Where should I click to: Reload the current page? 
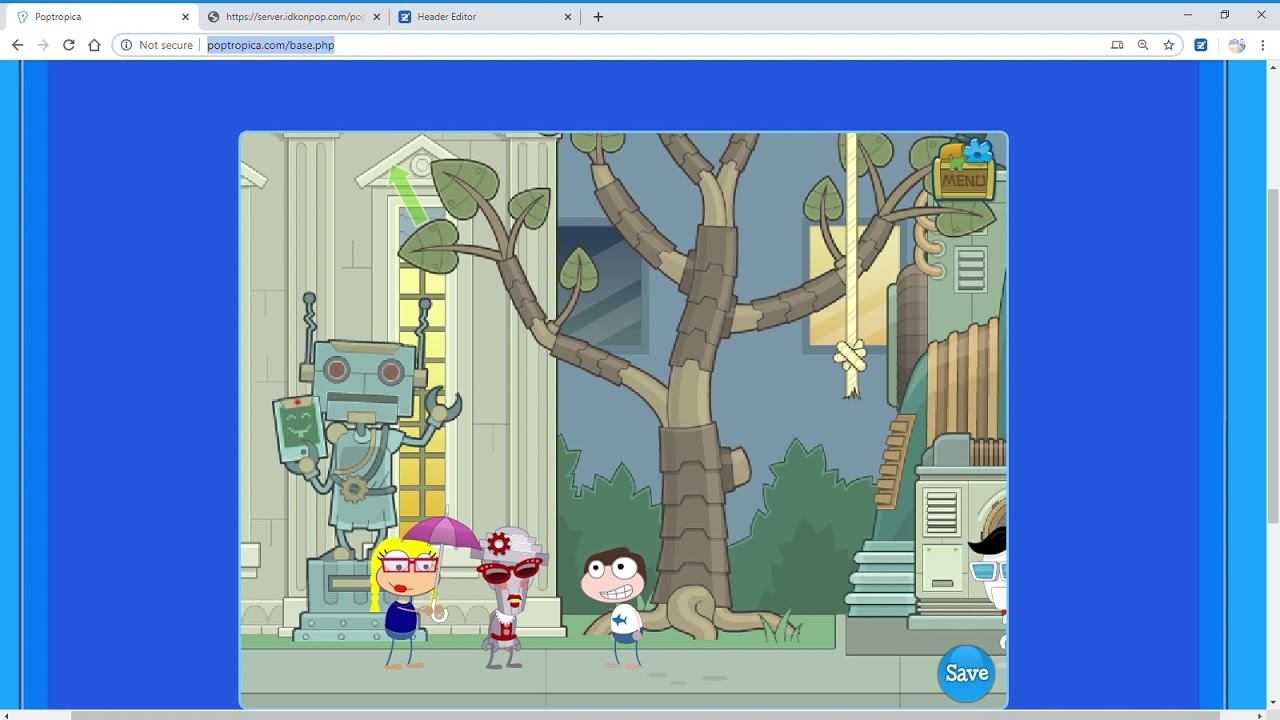69,45
